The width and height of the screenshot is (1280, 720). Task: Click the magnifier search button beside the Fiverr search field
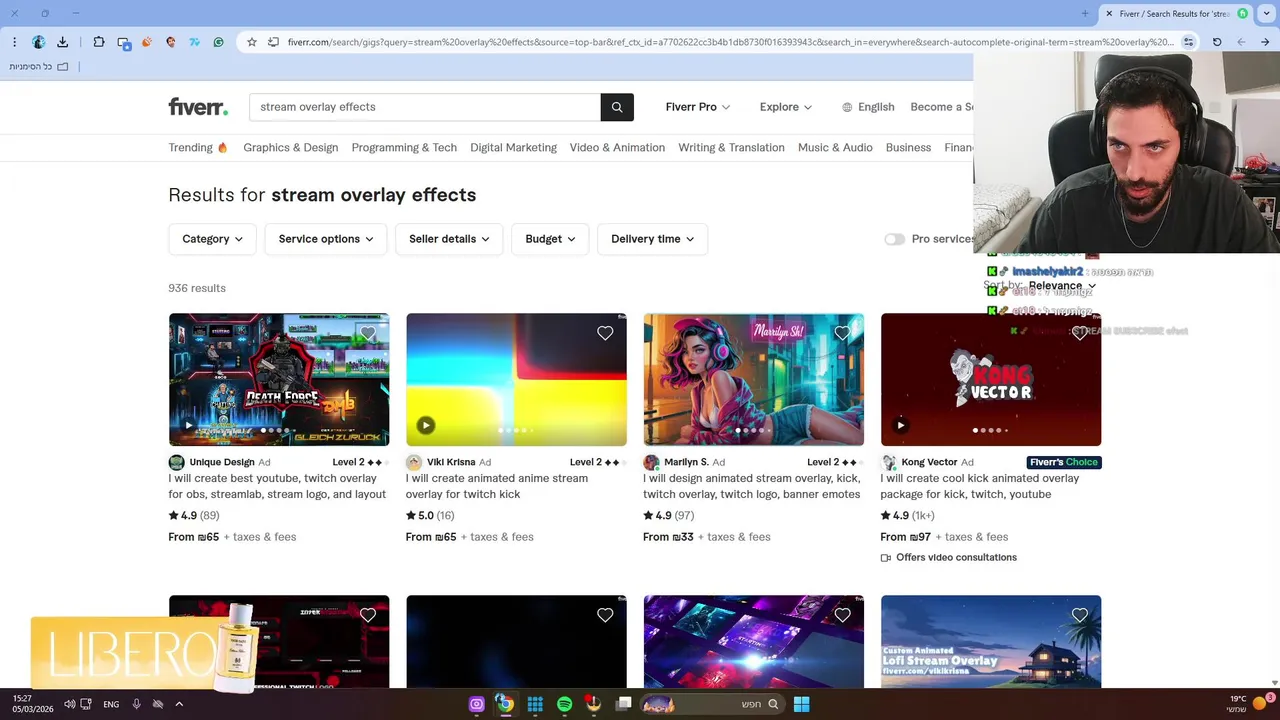(617, 107)
